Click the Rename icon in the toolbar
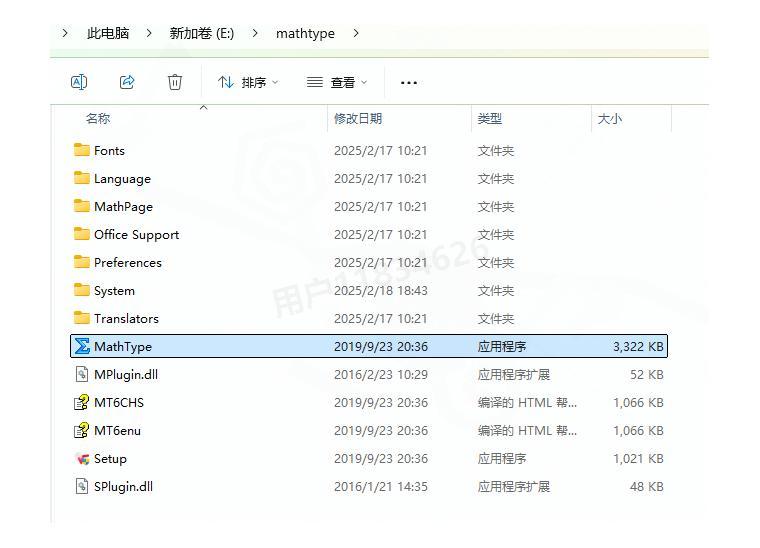This screenshot has width=760, height=548. point(79,82)
